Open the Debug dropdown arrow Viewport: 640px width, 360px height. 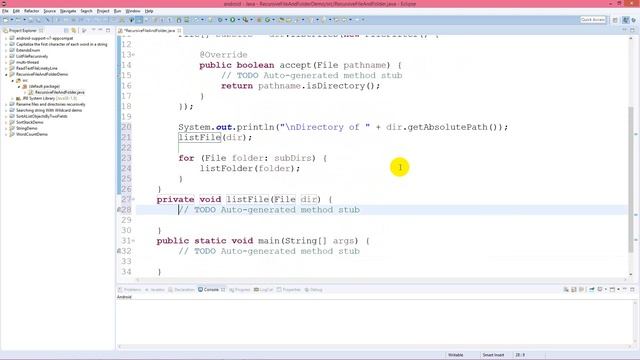coord(226,20)
